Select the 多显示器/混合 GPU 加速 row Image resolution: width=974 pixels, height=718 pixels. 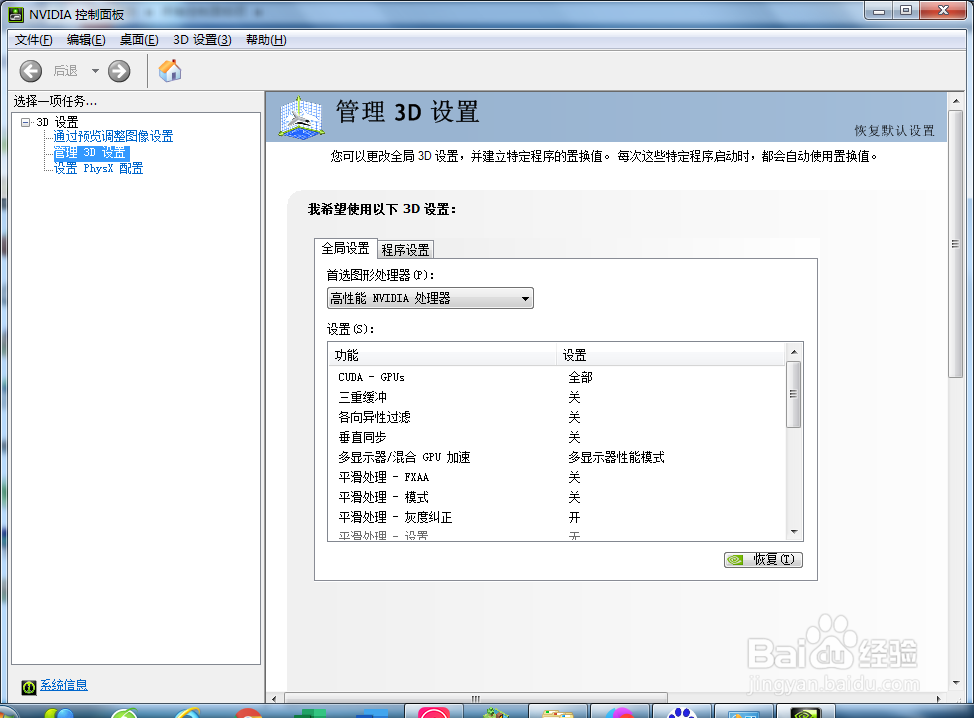tap(557, 457)
